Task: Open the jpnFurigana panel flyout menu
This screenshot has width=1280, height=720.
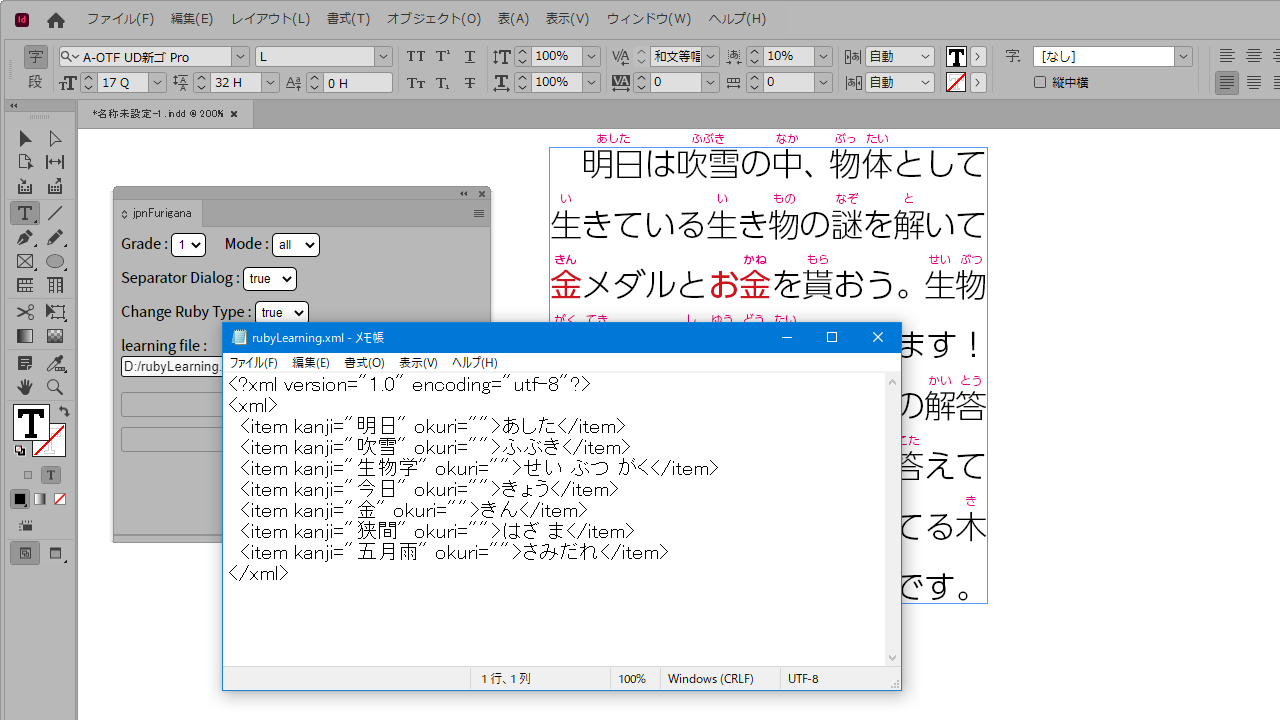Action: pos(479,213)
